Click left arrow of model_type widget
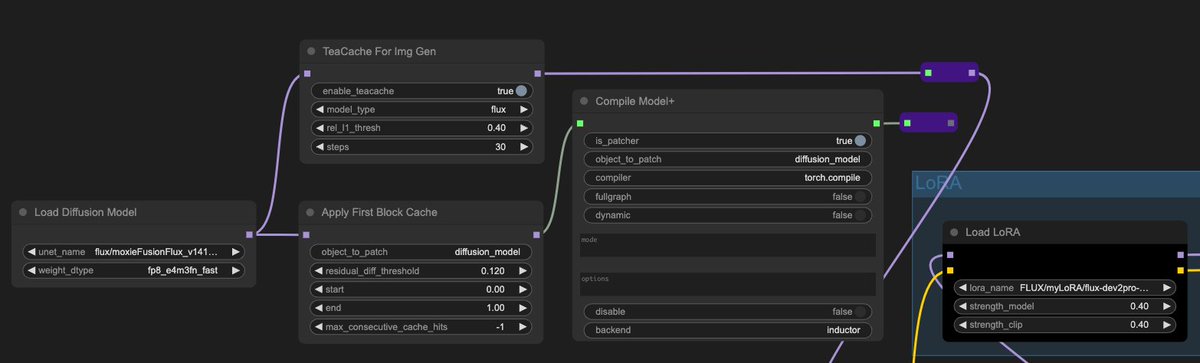 click(320, 109)
